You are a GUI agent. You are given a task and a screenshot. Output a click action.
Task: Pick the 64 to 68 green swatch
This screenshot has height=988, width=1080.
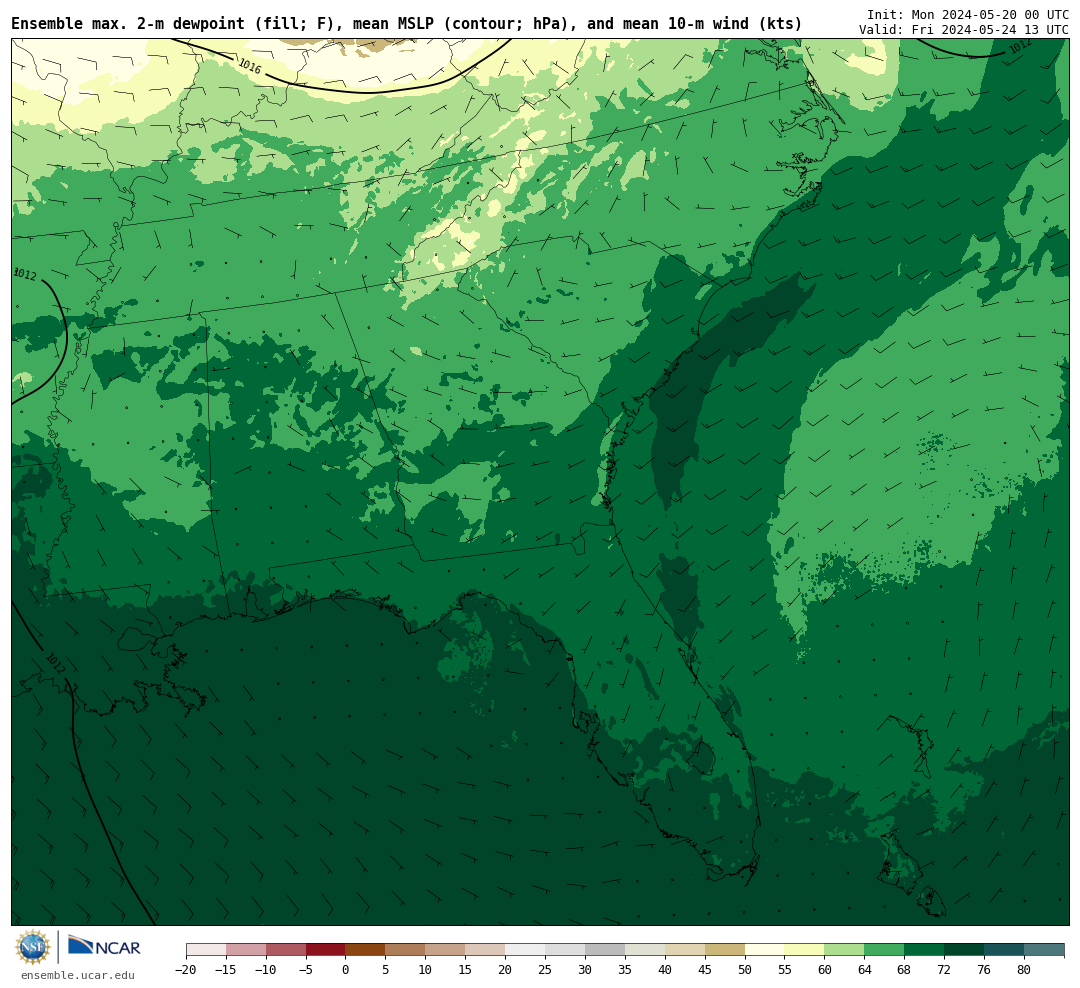tap(885, 950)
